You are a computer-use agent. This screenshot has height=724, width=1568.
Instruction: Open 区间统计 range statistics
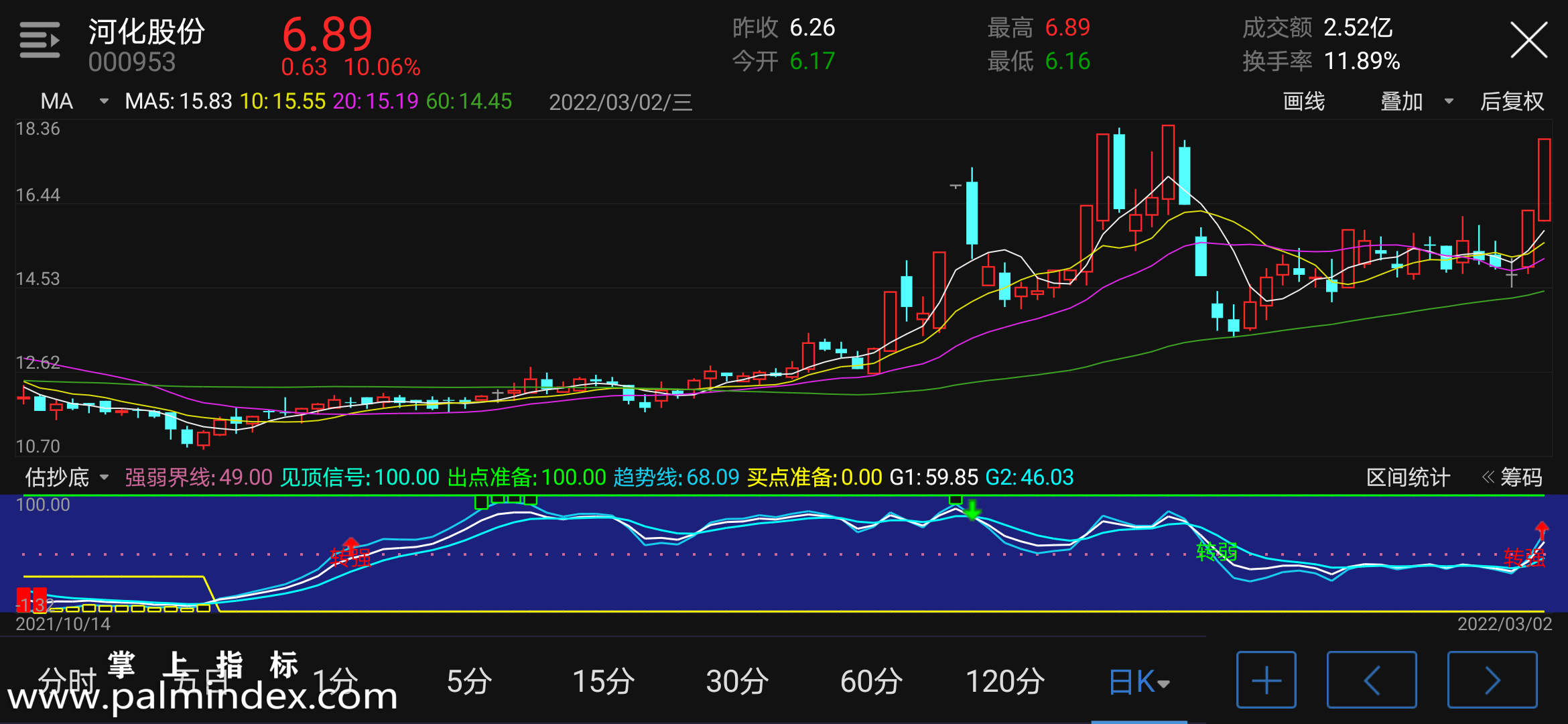[x=1408, y=477]
